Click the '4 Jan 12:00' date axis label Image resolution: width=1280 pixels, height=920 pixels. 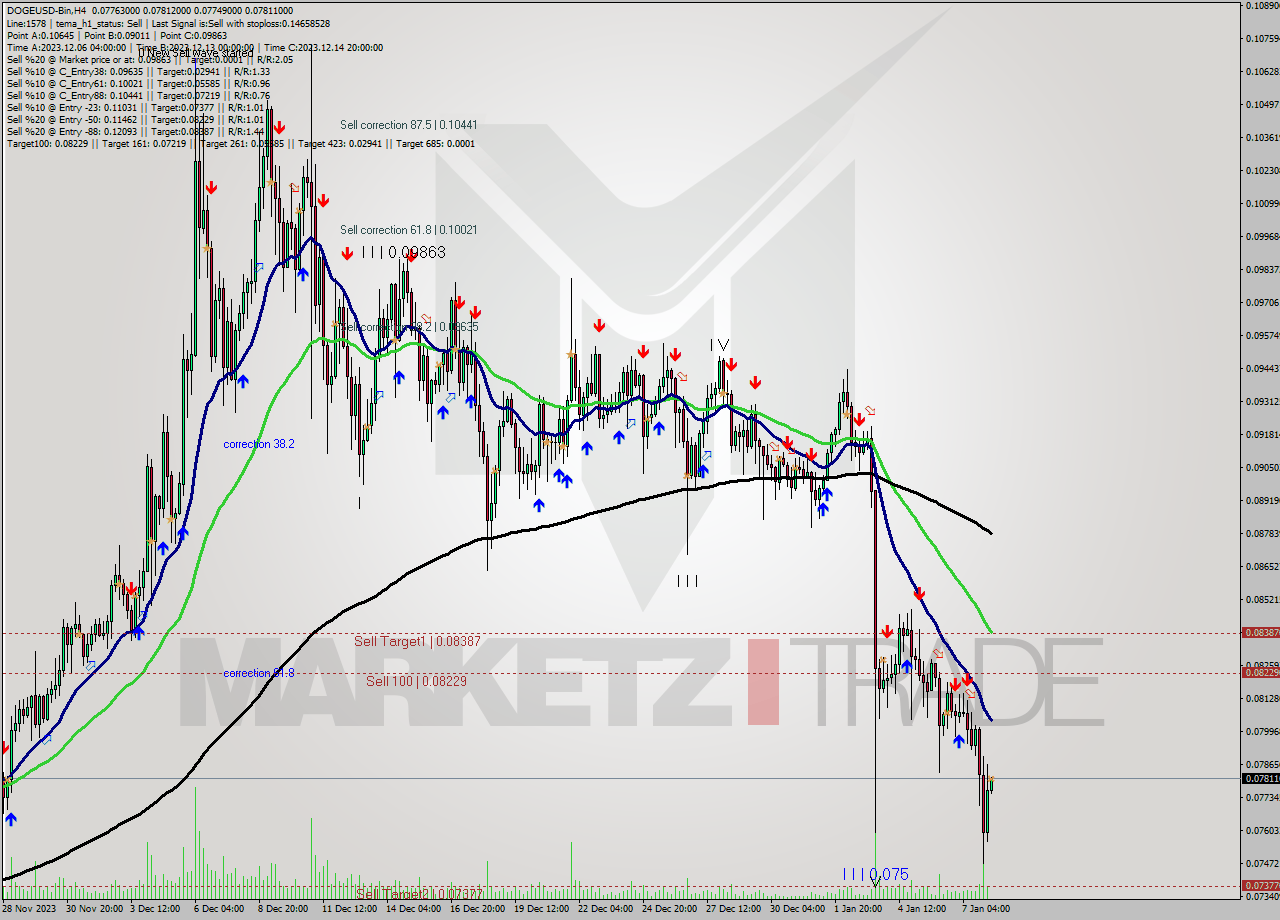pyautogui.click(x=923, y=909)
